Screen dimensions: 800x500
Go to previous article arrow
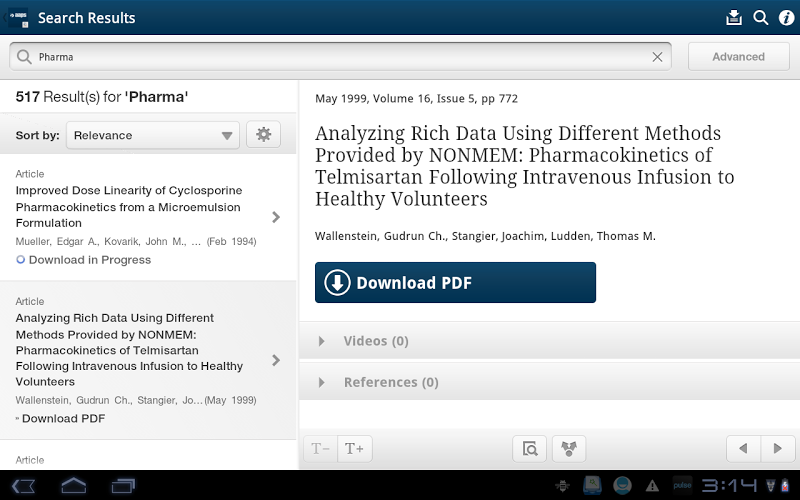pos(743,449)
